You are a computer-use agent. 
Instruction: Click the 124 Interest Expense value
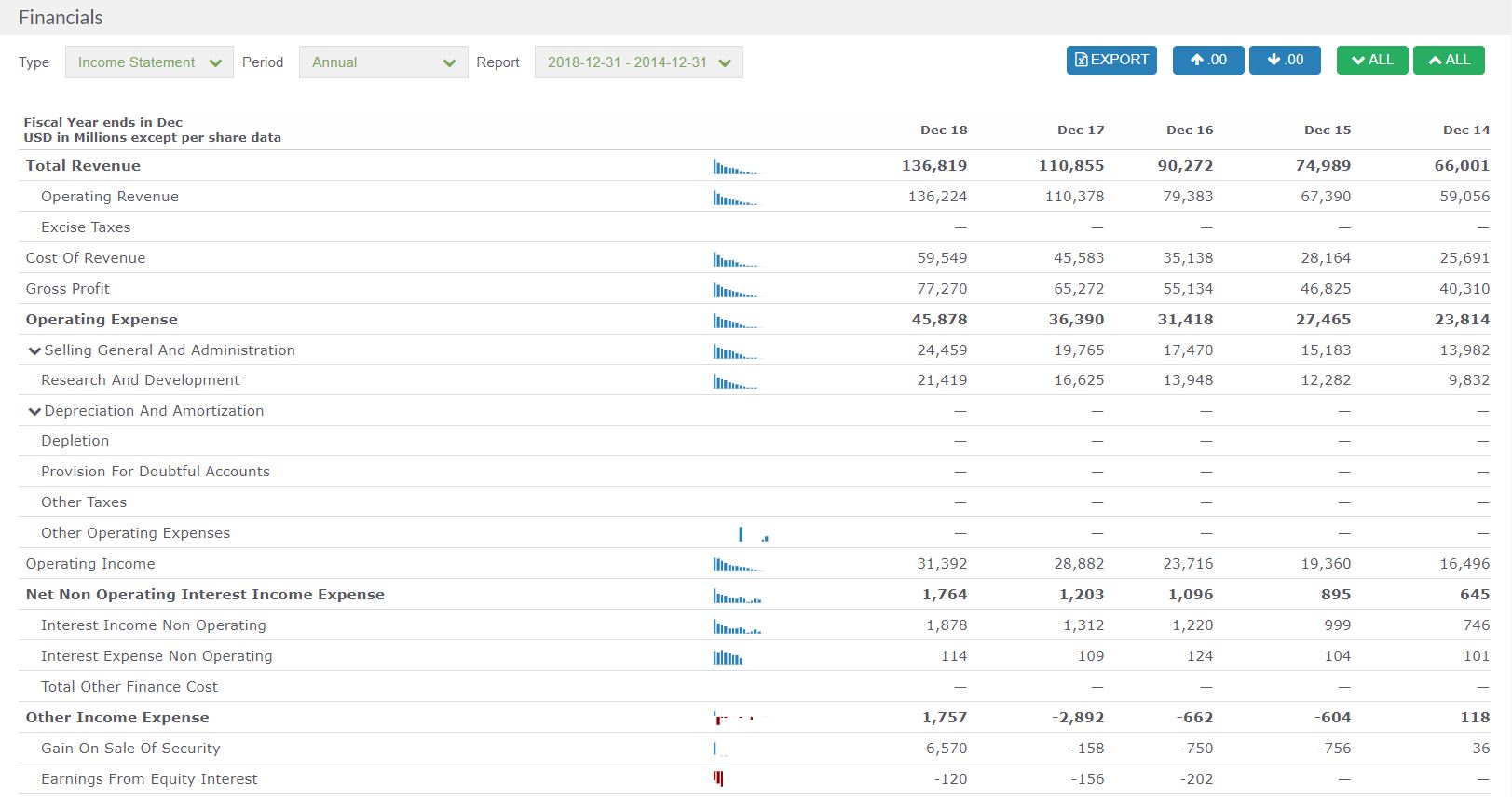click(x=1200, y=656)
